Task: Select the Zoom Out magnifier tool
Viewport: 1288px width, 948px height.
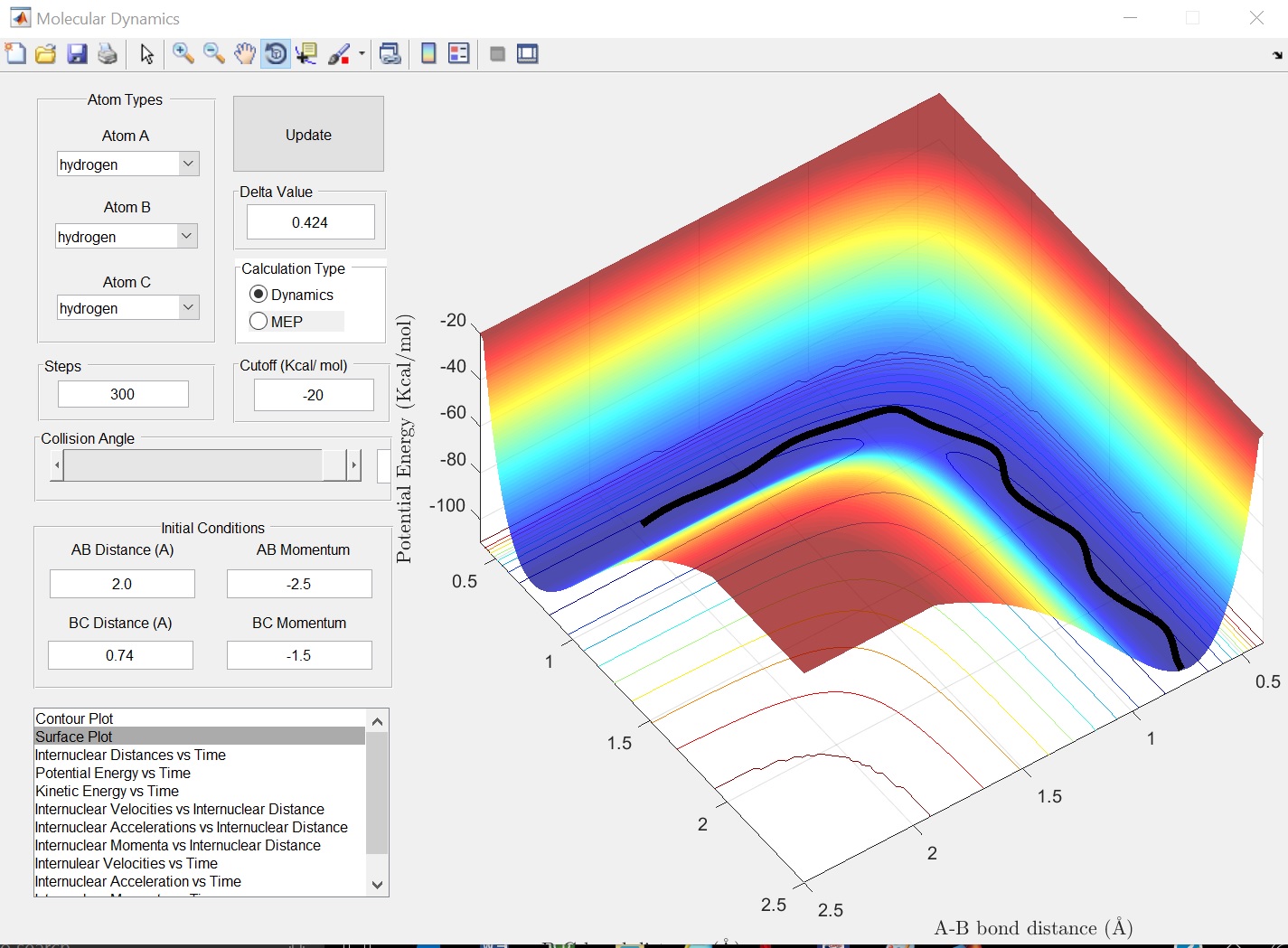Action: [x=214, y=54]
